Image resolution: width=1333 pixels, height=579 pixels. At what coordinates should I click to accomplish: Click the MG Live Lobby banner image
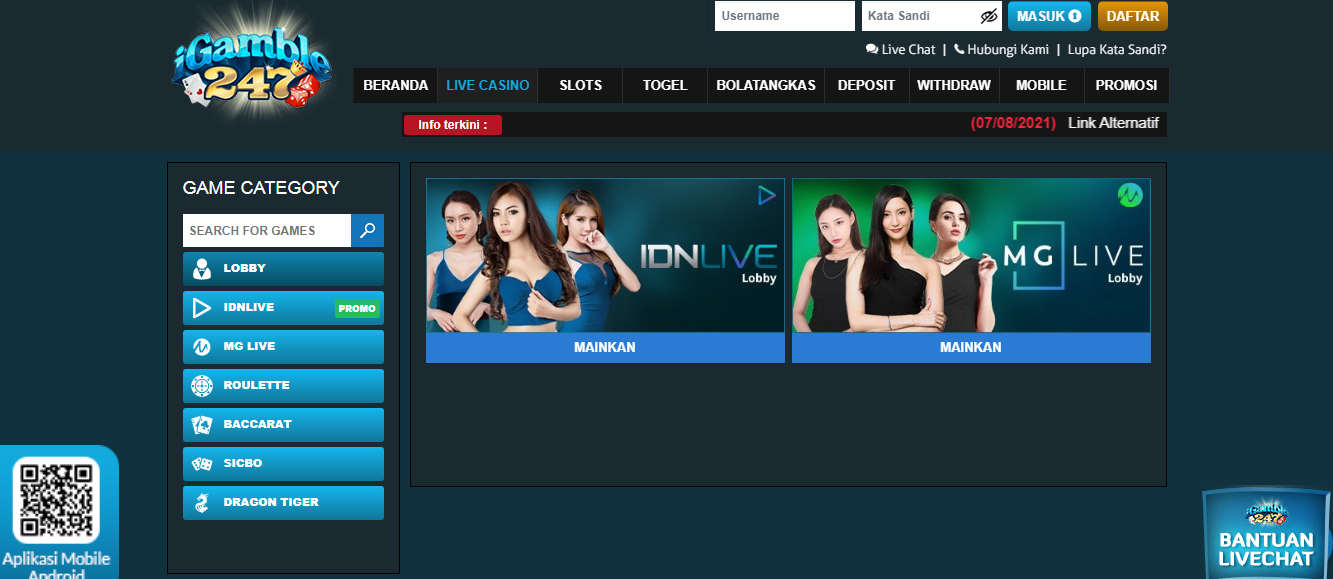[x=971, y=255]
